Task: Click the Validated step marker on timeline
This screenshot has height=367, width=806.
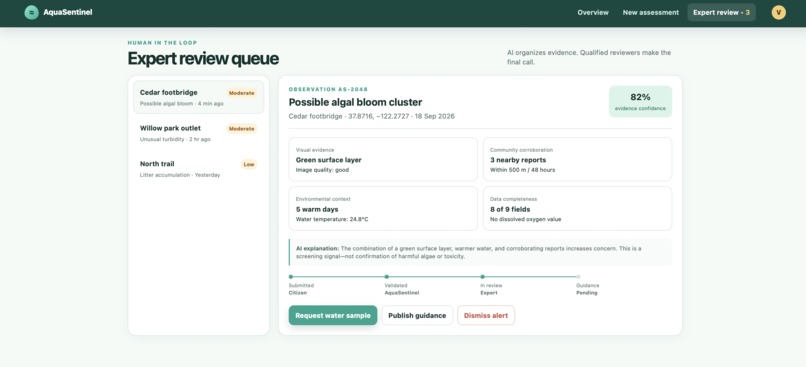Action: pos(387,277)
